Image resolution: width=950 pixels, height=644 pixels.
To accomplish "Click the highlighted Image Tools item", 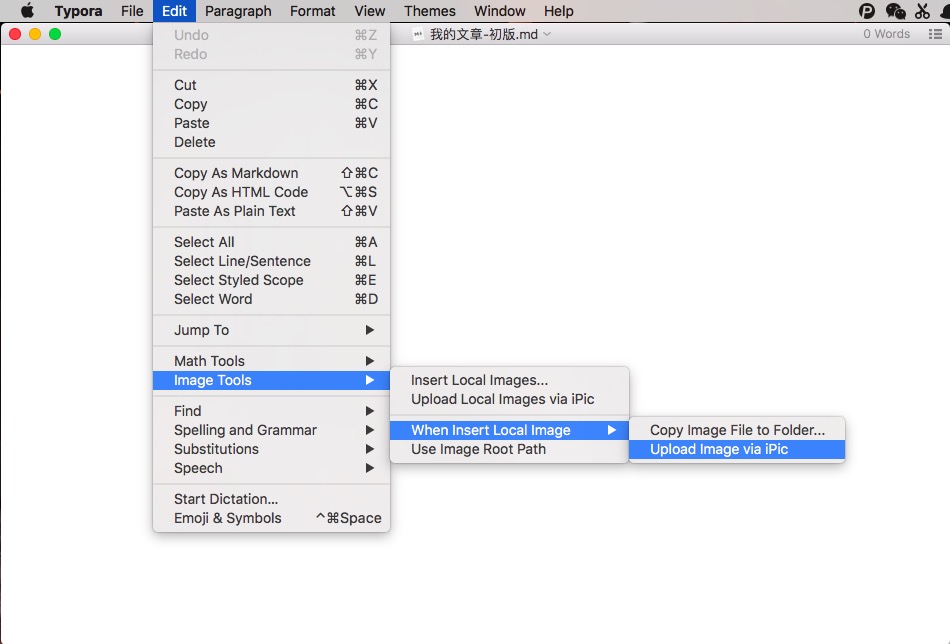I will (271, 380).
